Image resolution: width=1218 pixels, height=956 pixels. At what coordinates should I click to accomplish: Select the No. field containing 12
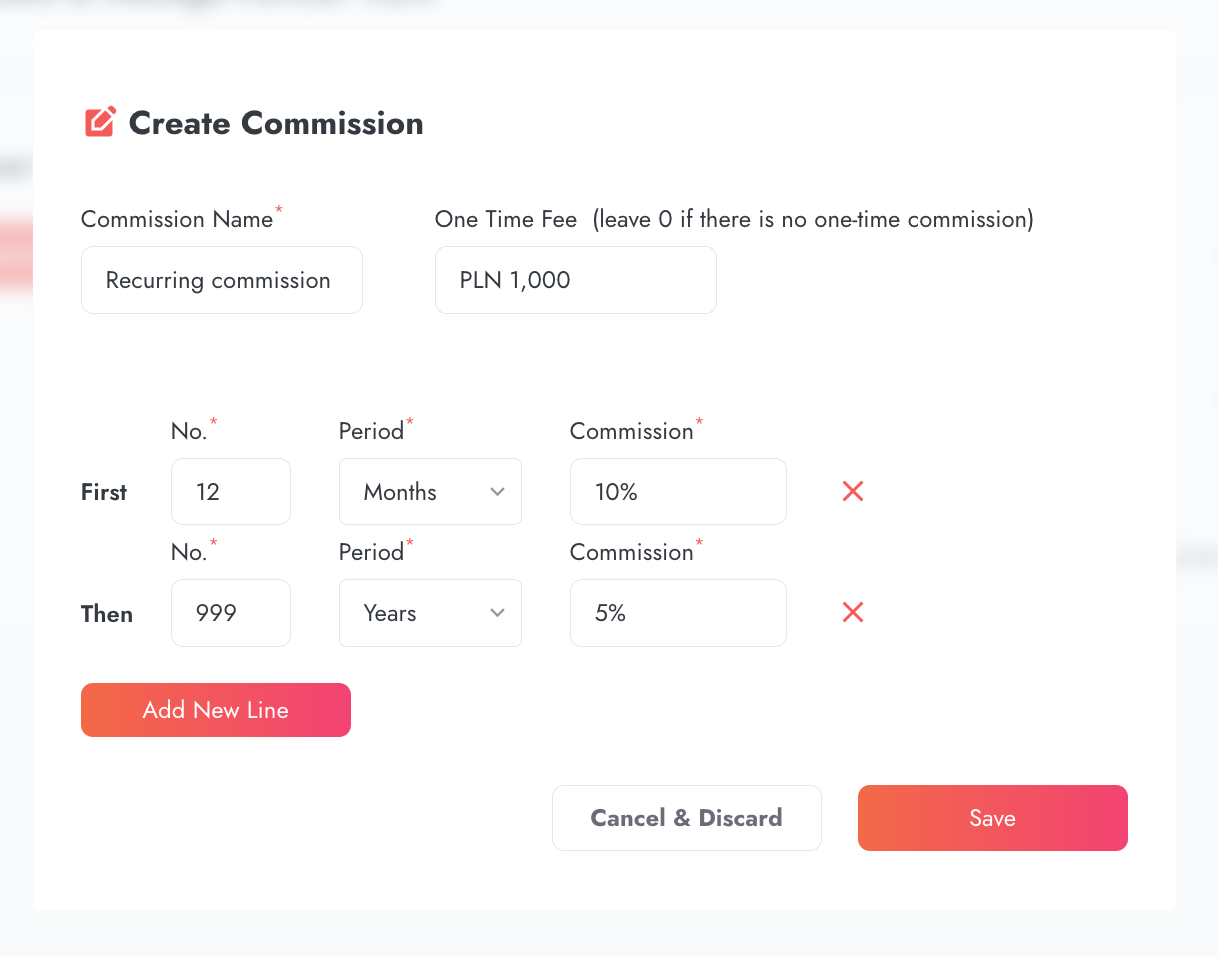(230, 491)
